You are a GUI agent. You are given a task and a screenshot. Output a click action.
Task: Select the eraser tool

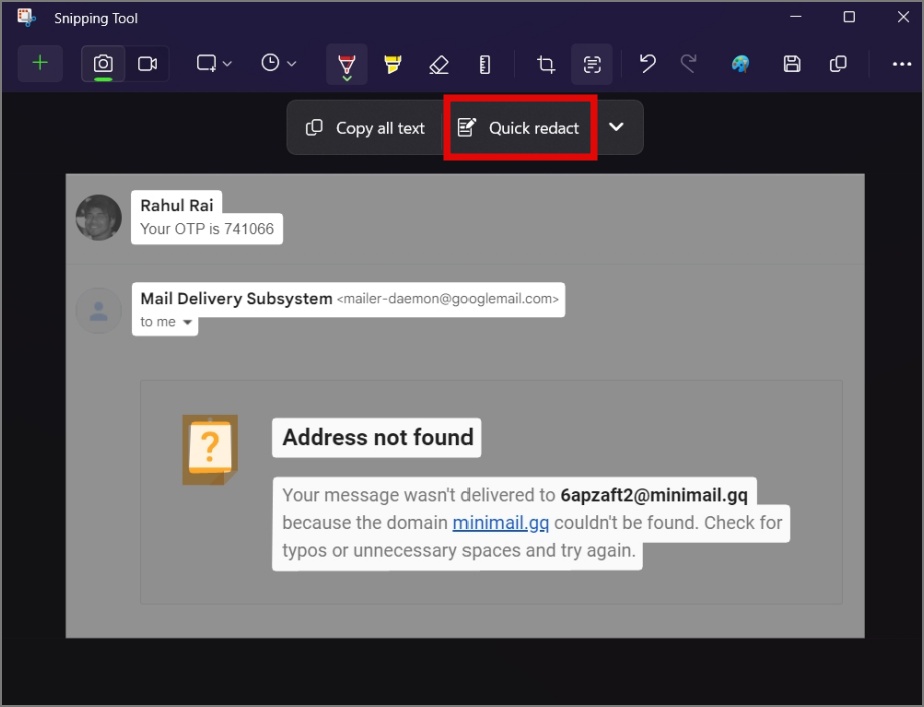tap(439, 64)
